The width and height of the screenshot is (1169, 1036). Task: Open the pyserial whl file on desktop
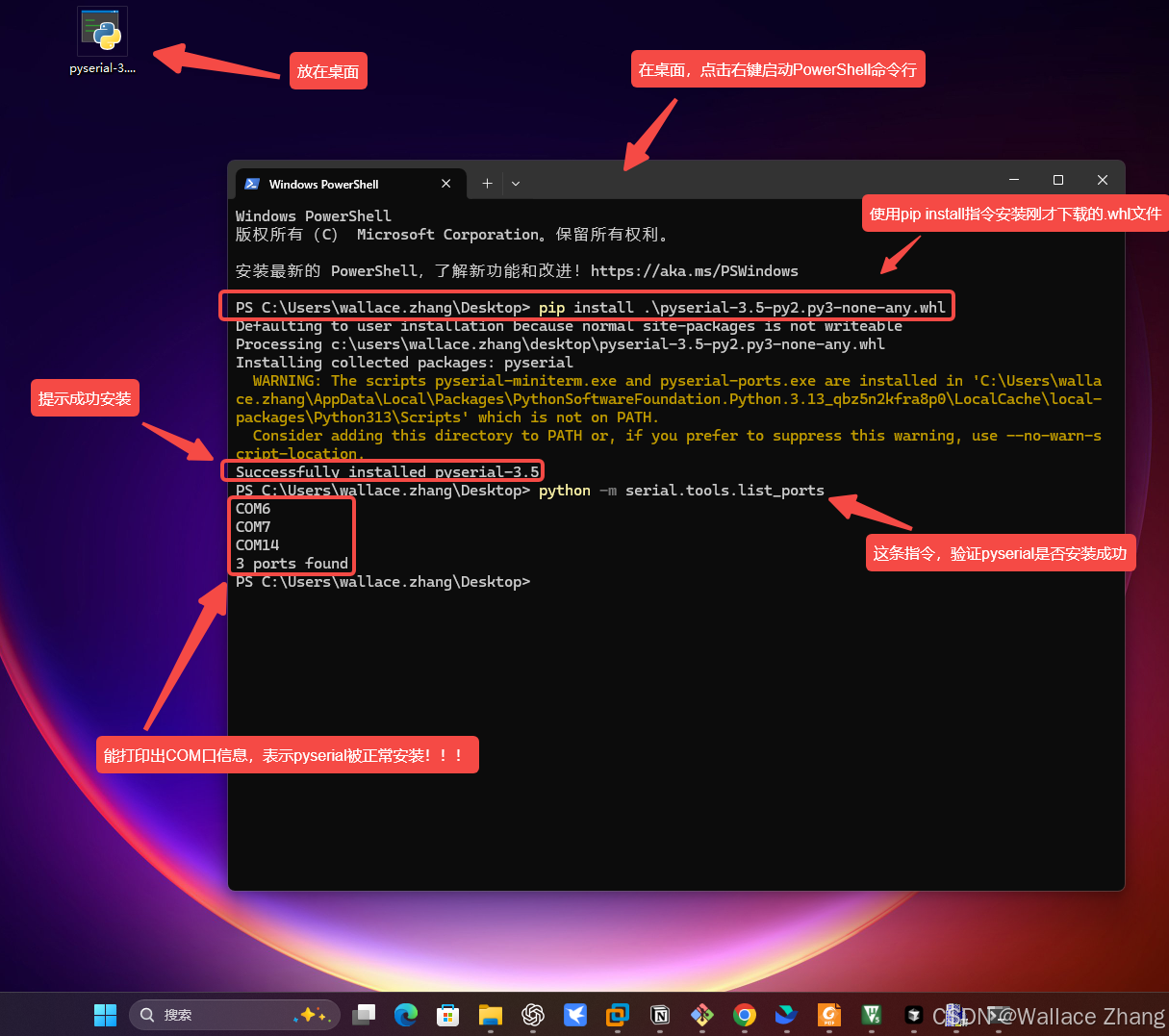point(102,41)
